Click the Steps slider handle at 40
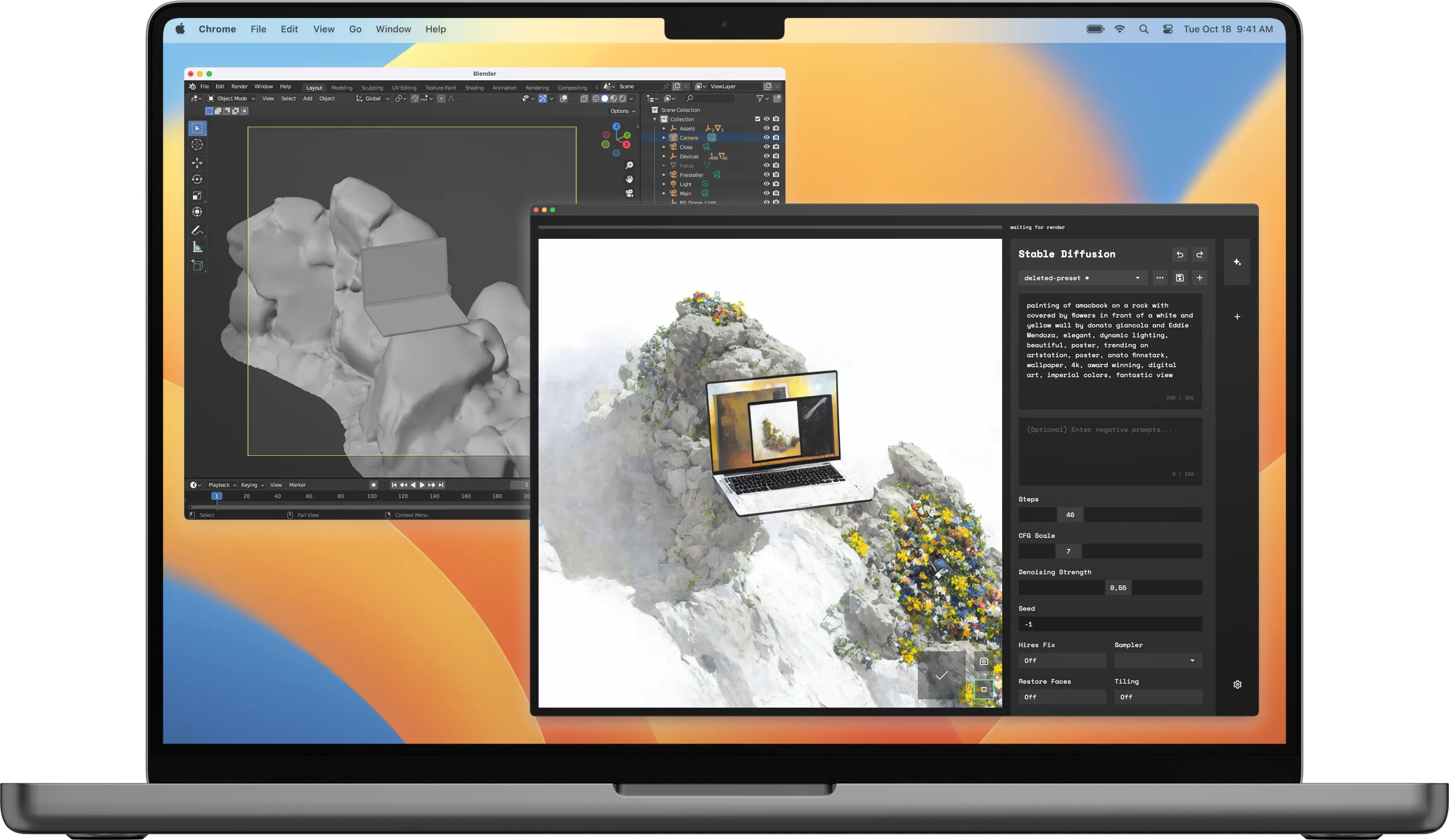The width and height of the screenshot is (1449, 840). [1070, 515]
